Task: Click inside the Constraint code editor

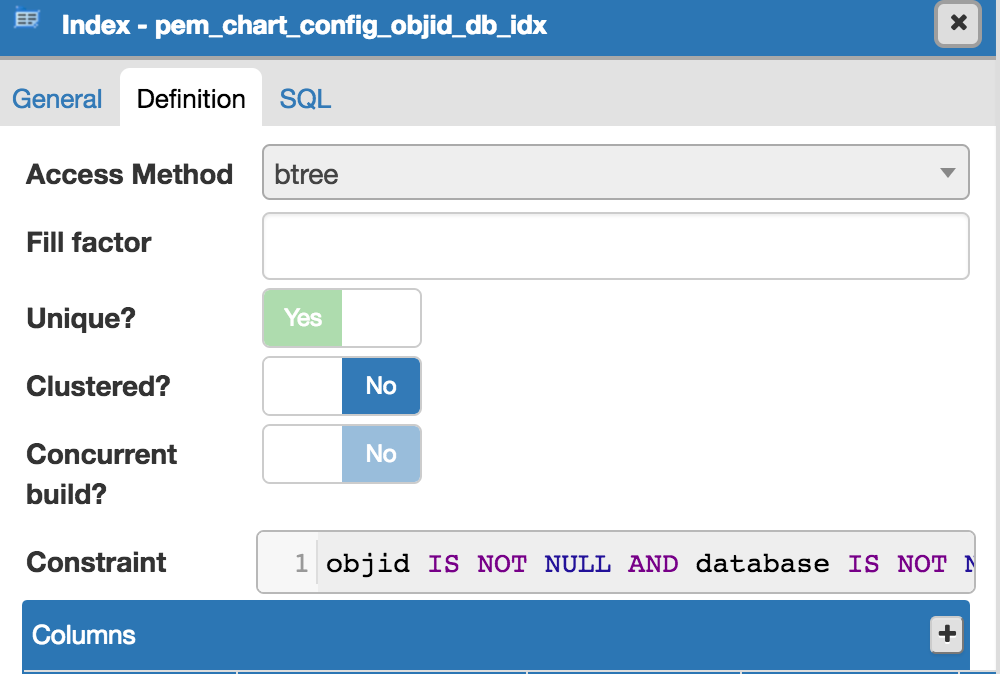Action: (x=640, y=563)
